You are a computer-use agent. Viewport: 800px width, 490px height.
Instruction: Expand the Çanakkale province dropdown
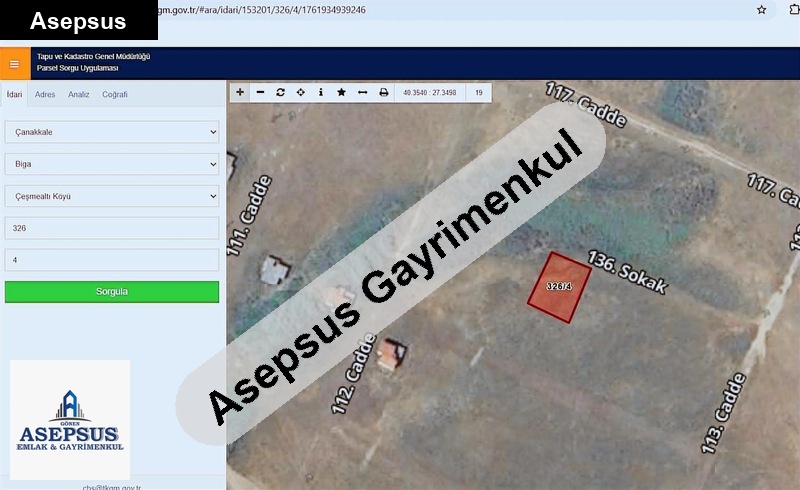point(112,132)
